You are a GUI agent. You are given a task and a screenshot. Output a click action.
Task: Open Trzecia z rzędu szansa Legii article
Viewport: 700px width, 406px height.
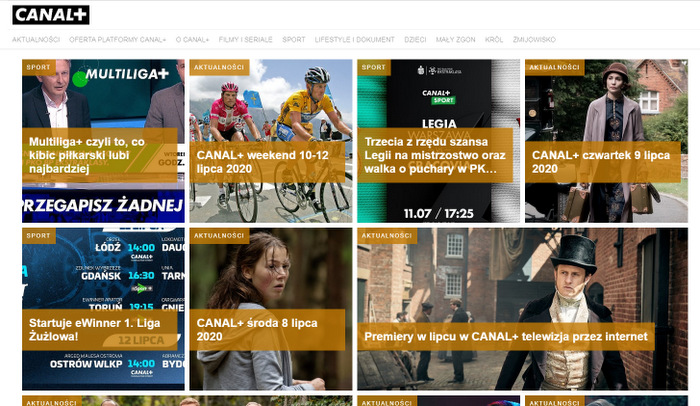[x=435, y=155]
